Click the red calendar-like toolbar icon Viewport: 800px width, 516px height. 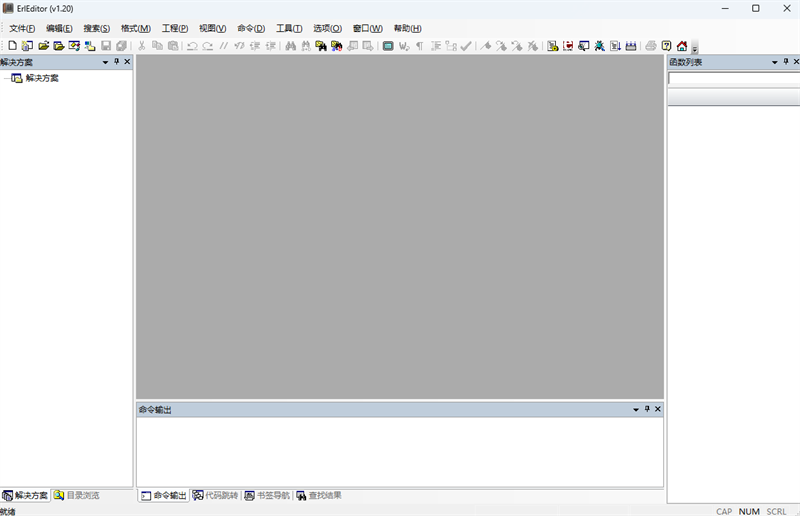568,46
